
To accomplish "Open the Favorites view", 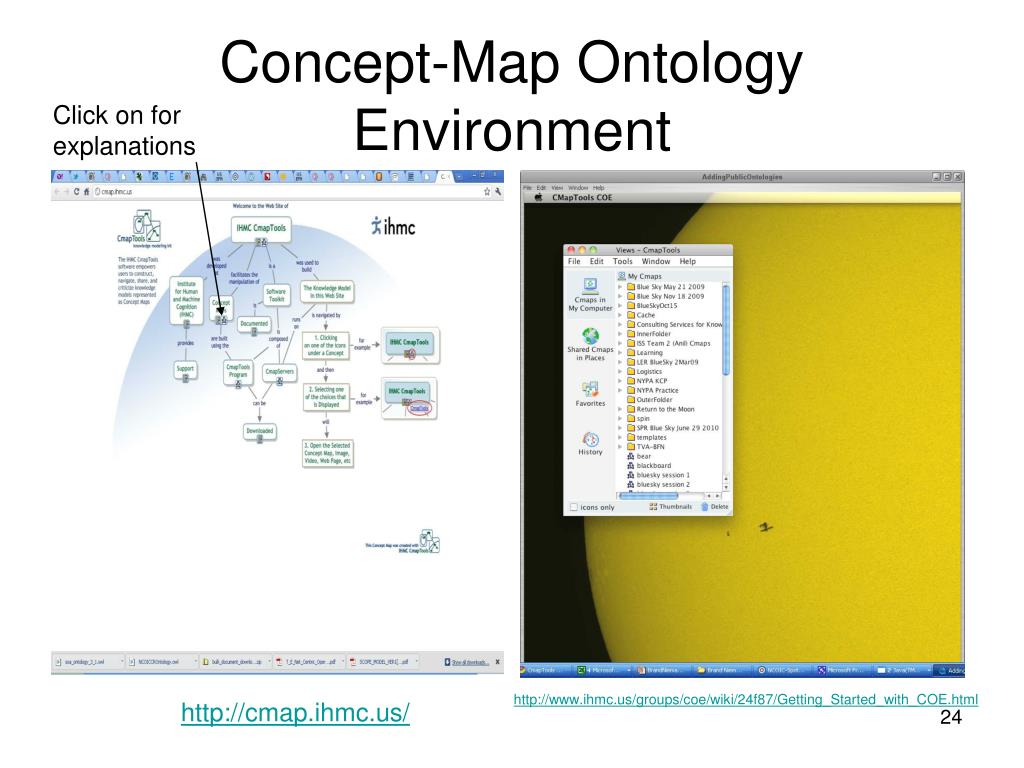I will point(590,394).
